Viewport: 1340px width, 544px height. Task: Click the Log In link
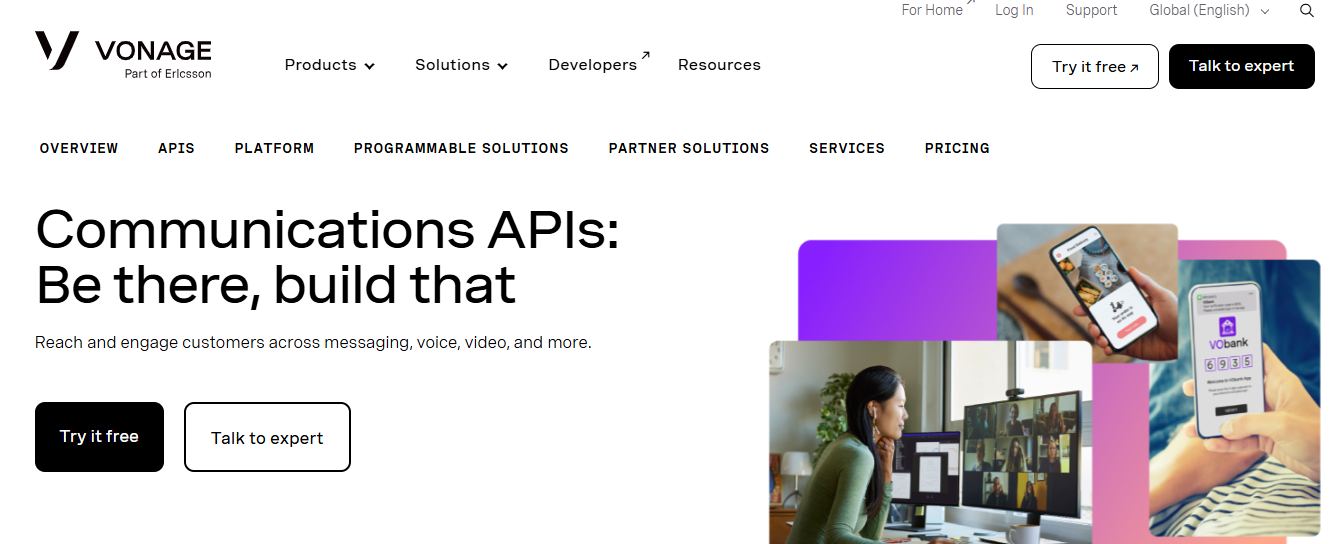(x=1014, y=10)
